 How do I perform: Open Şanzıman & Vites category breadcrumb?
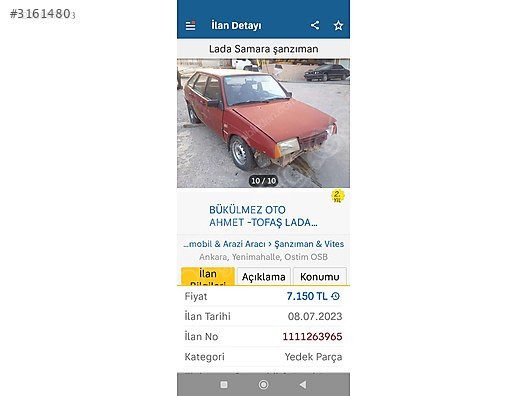click(x=309, y=244)
